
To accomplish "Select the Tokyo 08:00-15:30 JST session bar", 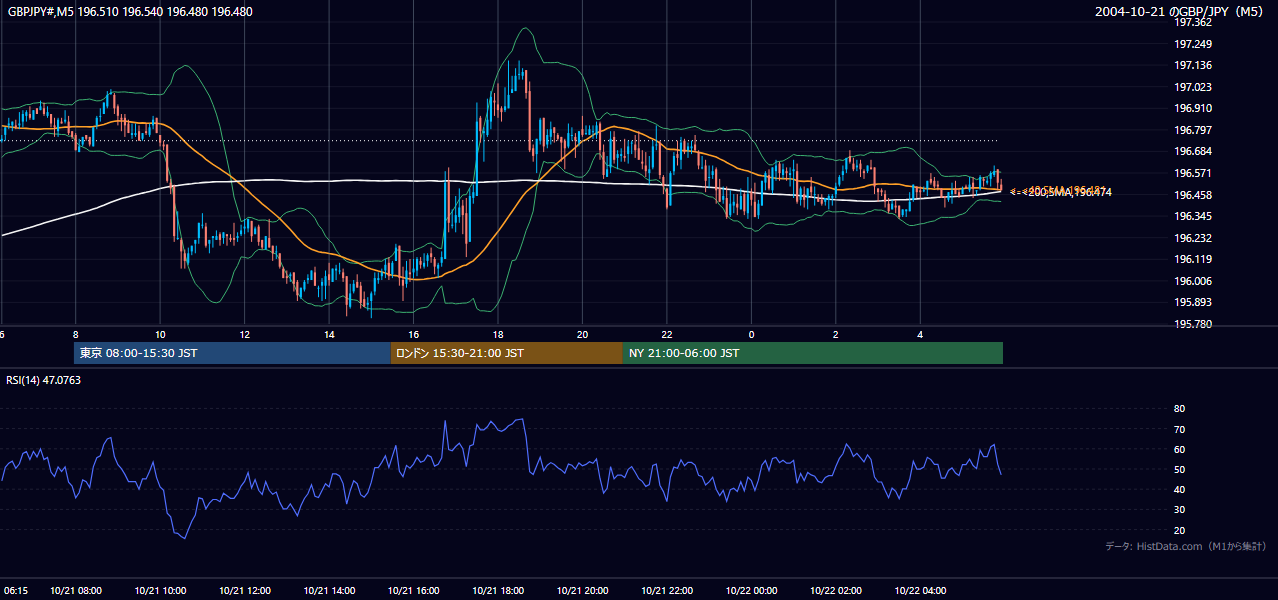I will [x=232, y=353].
